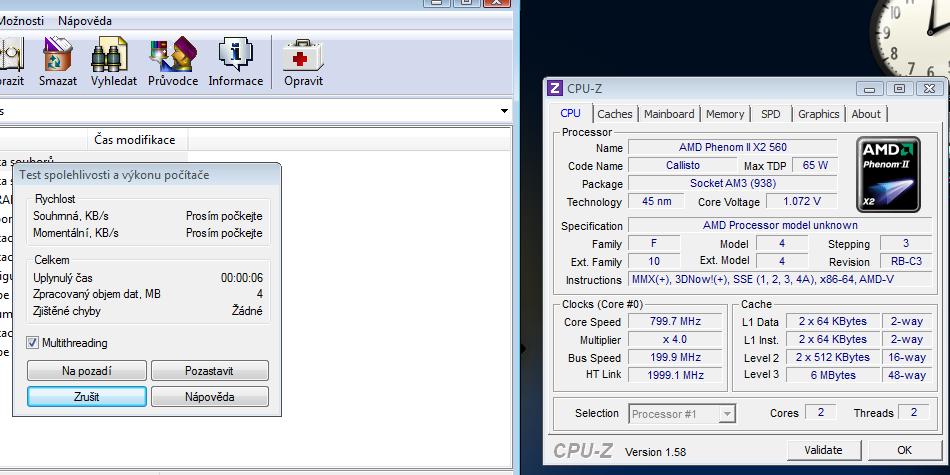
Task: Open the Možnosti menu
Action: coord(22,21)
